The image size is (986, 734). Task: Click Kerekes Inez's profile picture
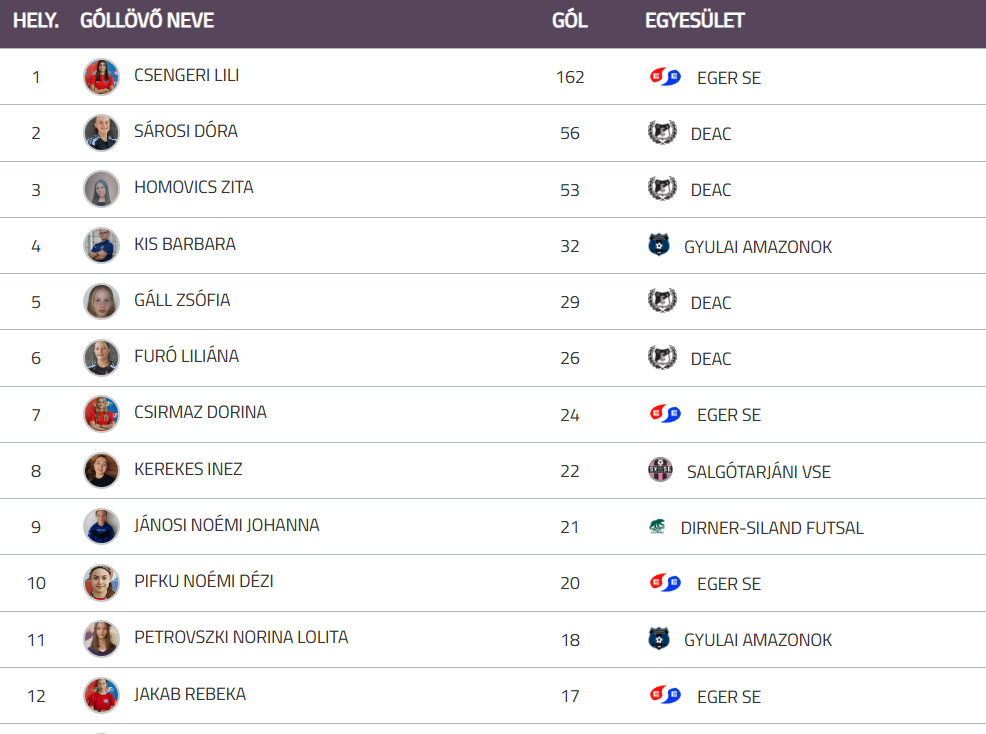[x=101, y=470]
